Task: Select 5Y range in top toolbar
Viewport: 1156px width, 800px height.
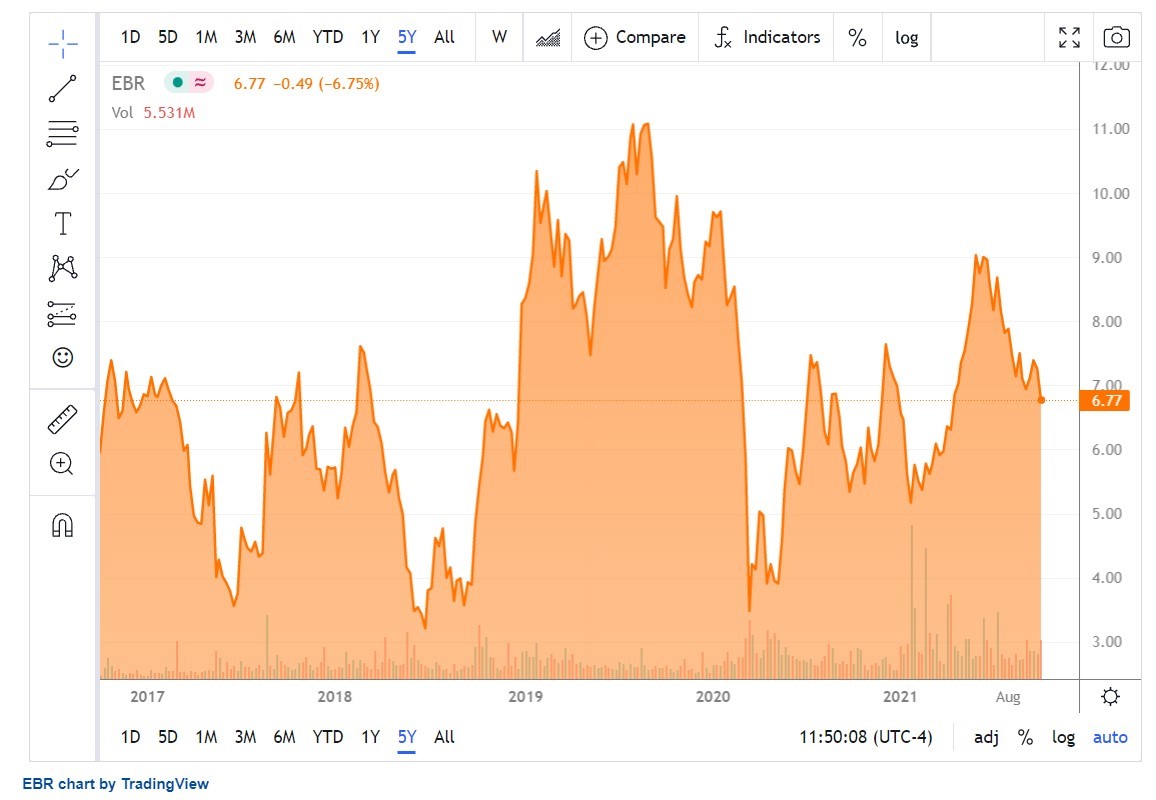Action: click(x=407, y=37)
